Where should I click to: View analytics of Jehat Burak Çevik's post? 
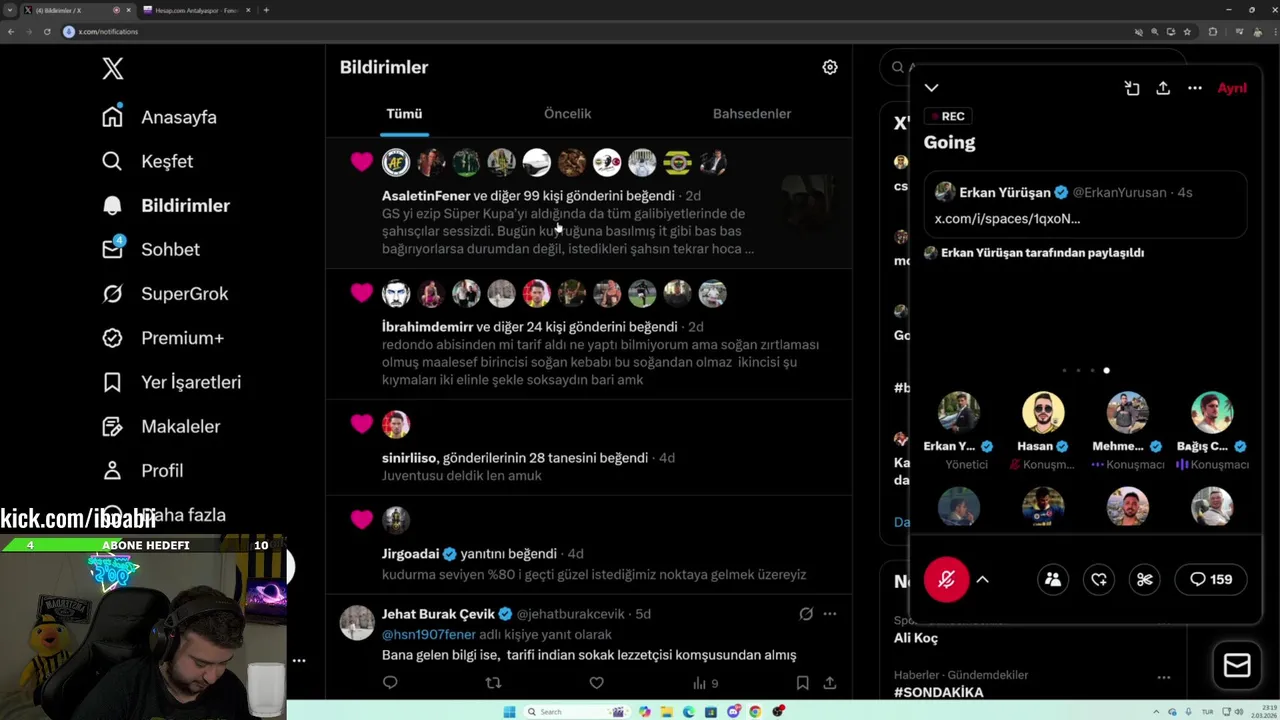(x=705, y=683)
